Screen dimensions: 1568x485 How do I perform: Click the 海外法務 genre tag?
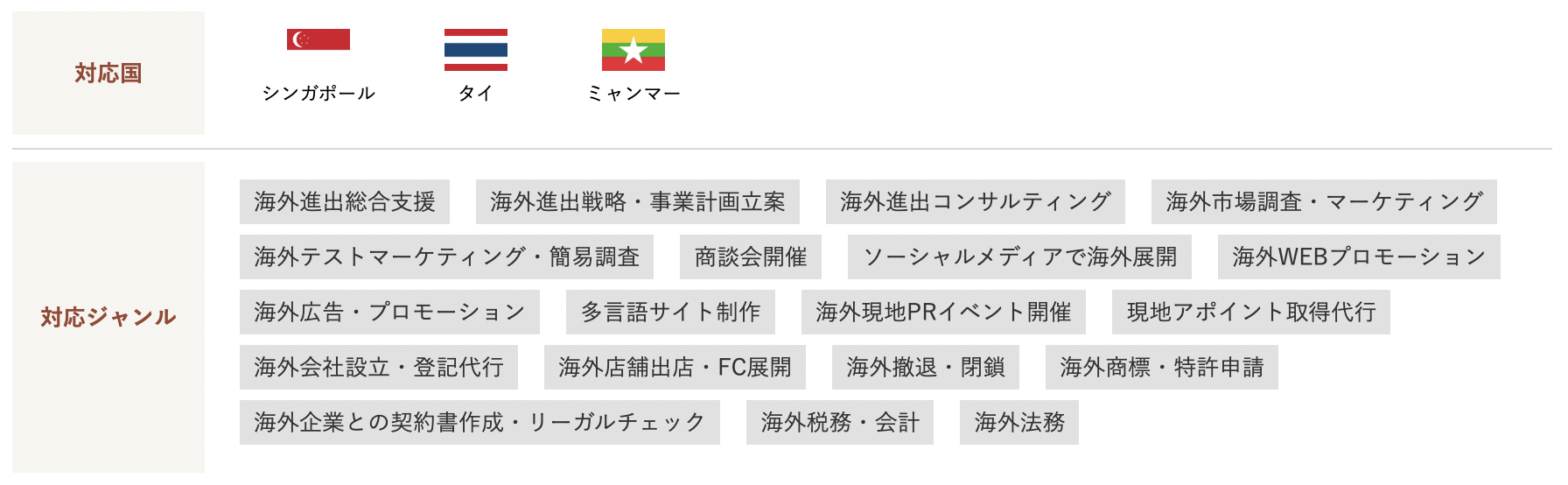(x=1019, y=423)
